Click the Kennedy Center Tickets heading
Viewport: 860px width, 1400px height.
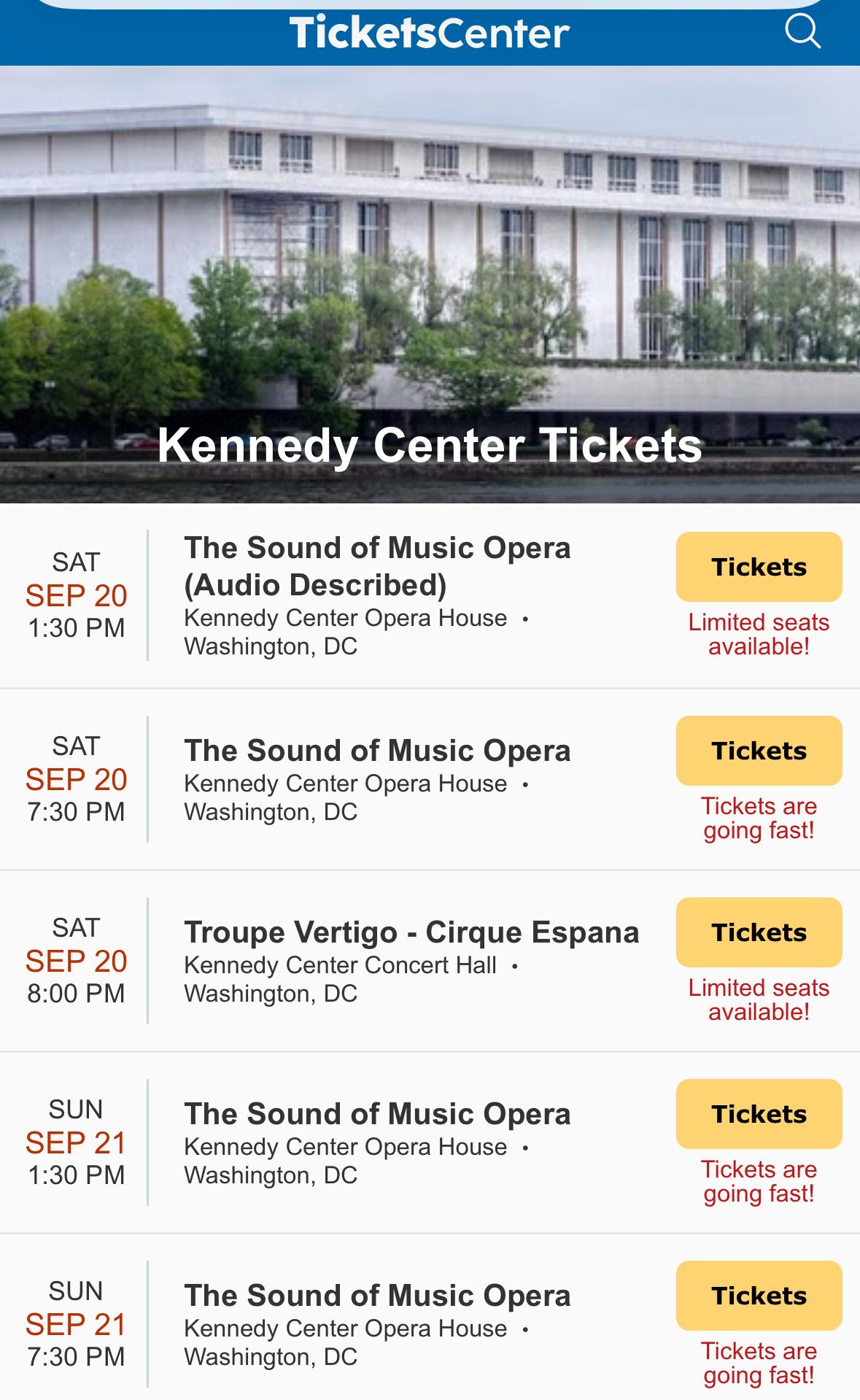pyautogui.click(x=430, y=445)
